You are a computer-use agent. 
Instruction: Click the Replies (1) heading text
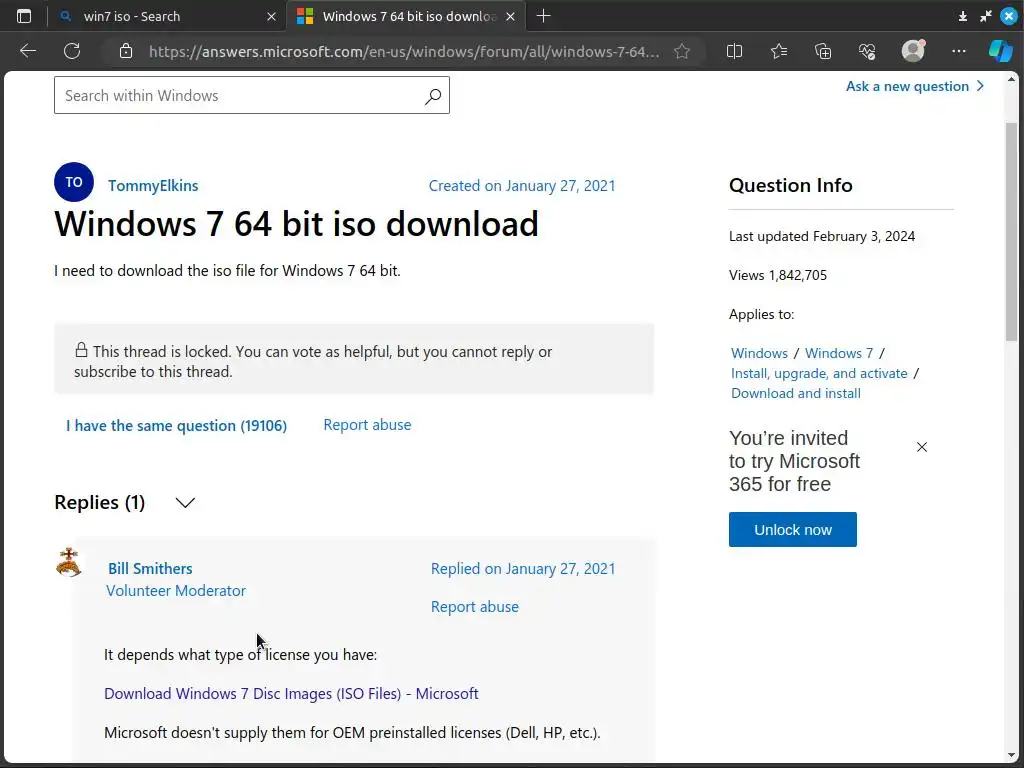(100, 502)
